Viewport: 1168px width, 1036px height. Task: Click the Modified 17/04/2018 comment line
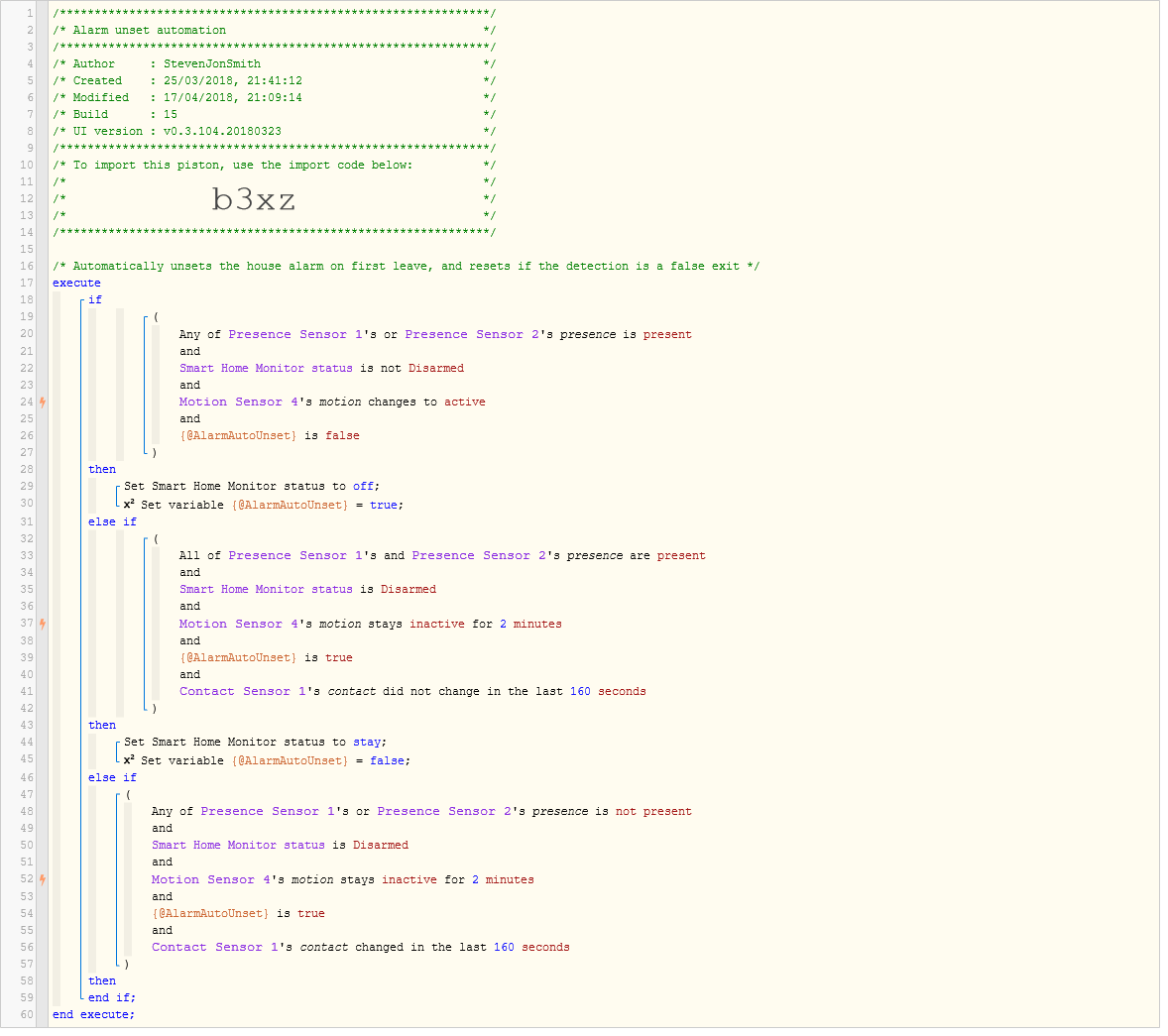274,98
